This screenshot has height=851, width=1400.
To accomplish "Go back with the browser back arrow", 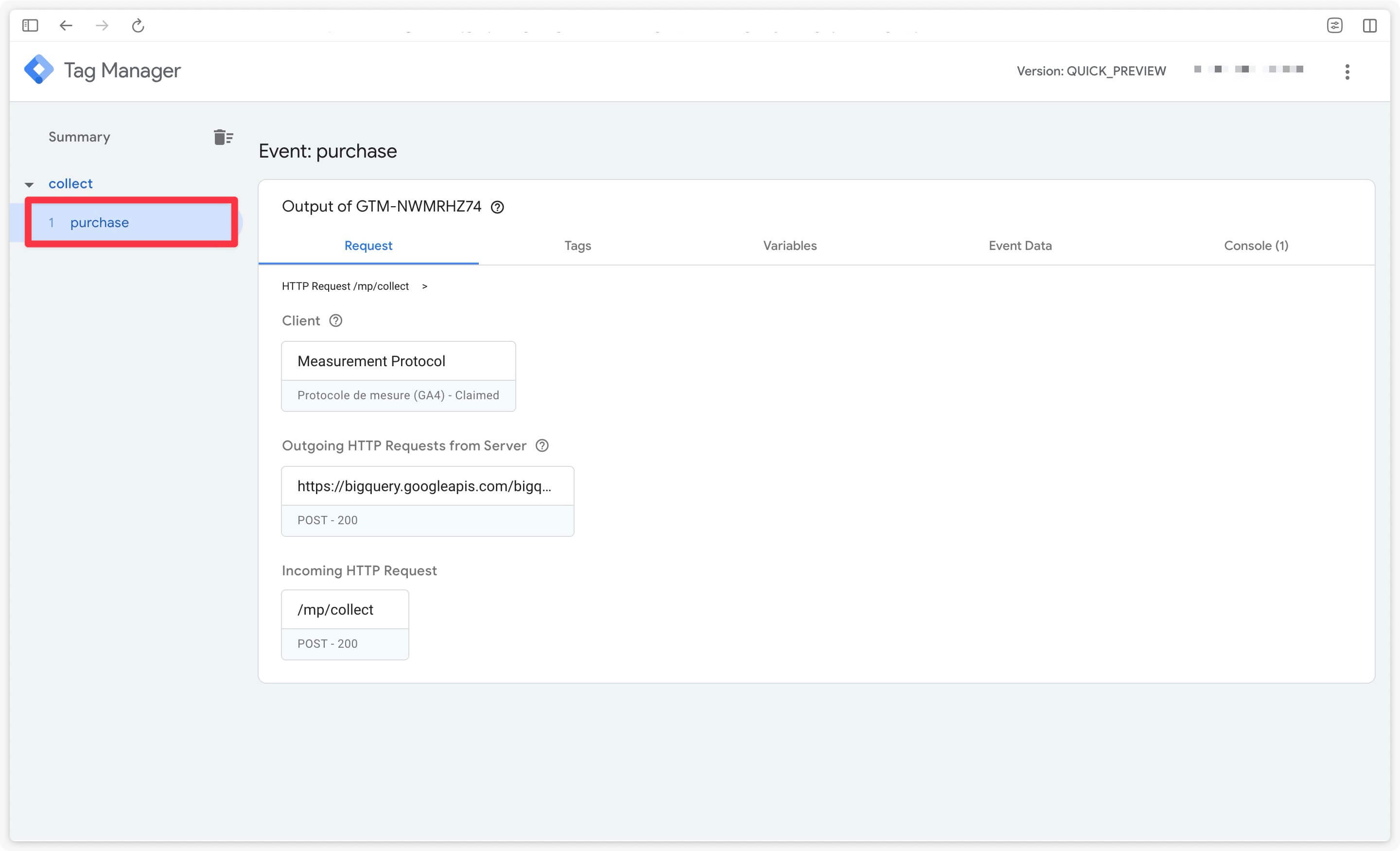I will pos(66,26).
